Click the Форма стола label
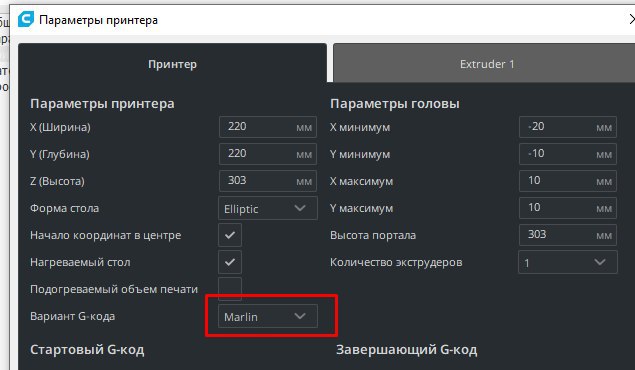This screenshot has width=635, height=370. (64, 208)
